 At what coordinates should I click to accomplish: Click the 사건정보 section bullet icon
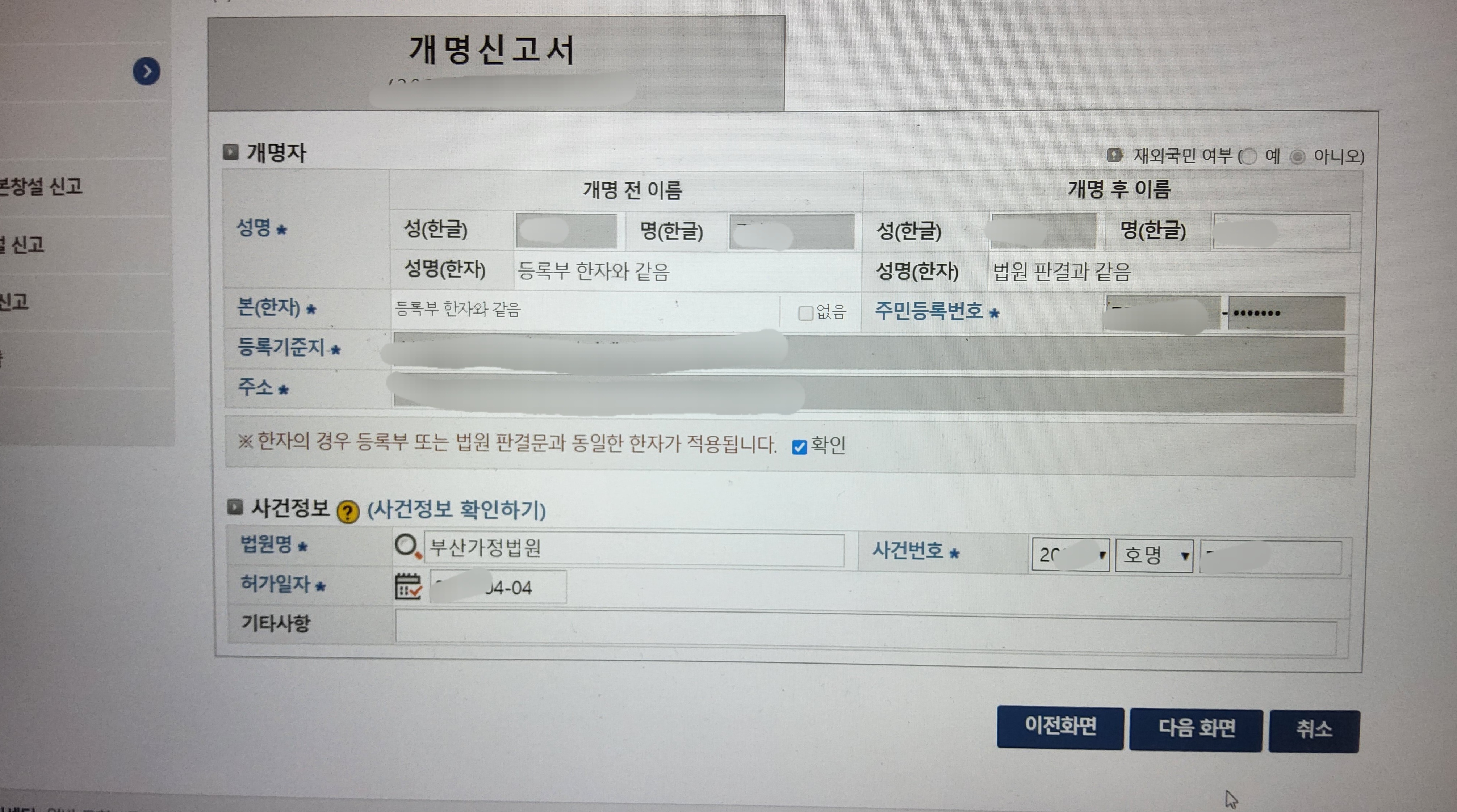coord(235,507)
